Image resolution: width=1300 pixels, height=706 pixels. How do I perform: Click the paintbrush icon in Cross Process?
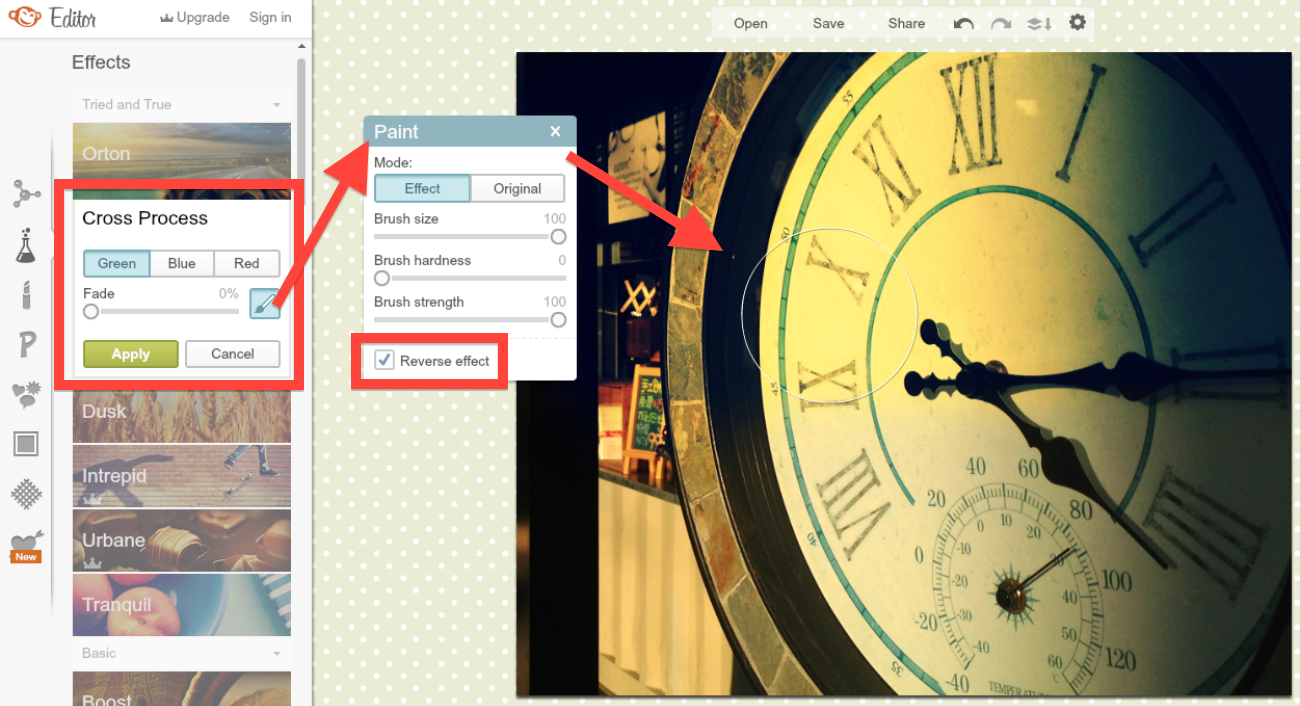(x=264, y=303)
